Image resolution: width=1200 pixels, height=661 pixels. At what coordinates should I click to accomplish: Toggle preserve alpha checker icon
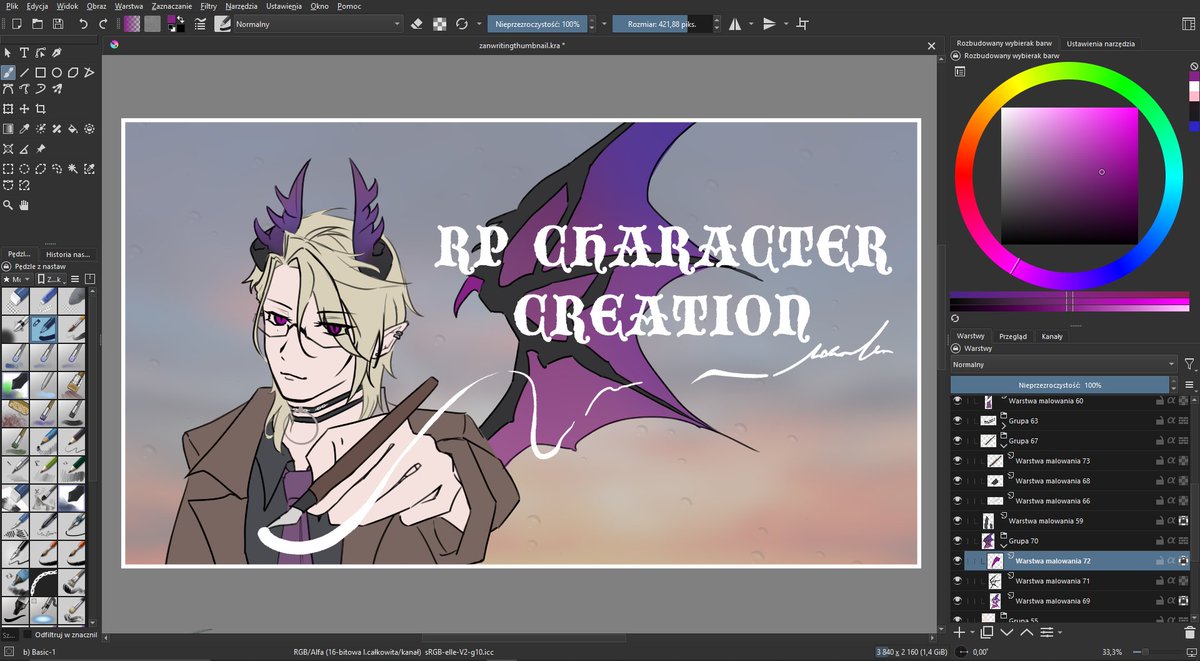coord(440,24)
